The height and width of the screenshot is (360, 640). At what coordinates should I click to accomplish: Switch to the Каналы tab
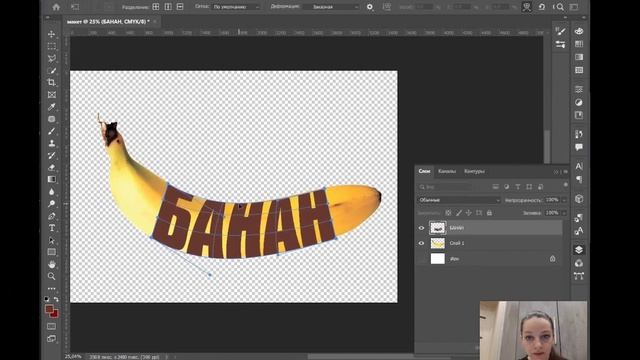coord(447,171)
